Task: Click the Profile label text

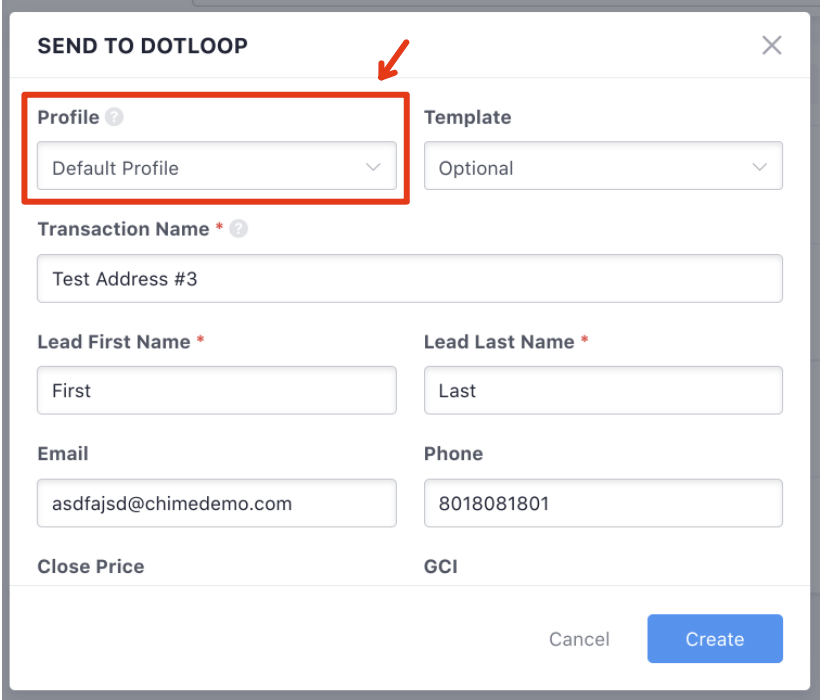Action: [68, 117]
